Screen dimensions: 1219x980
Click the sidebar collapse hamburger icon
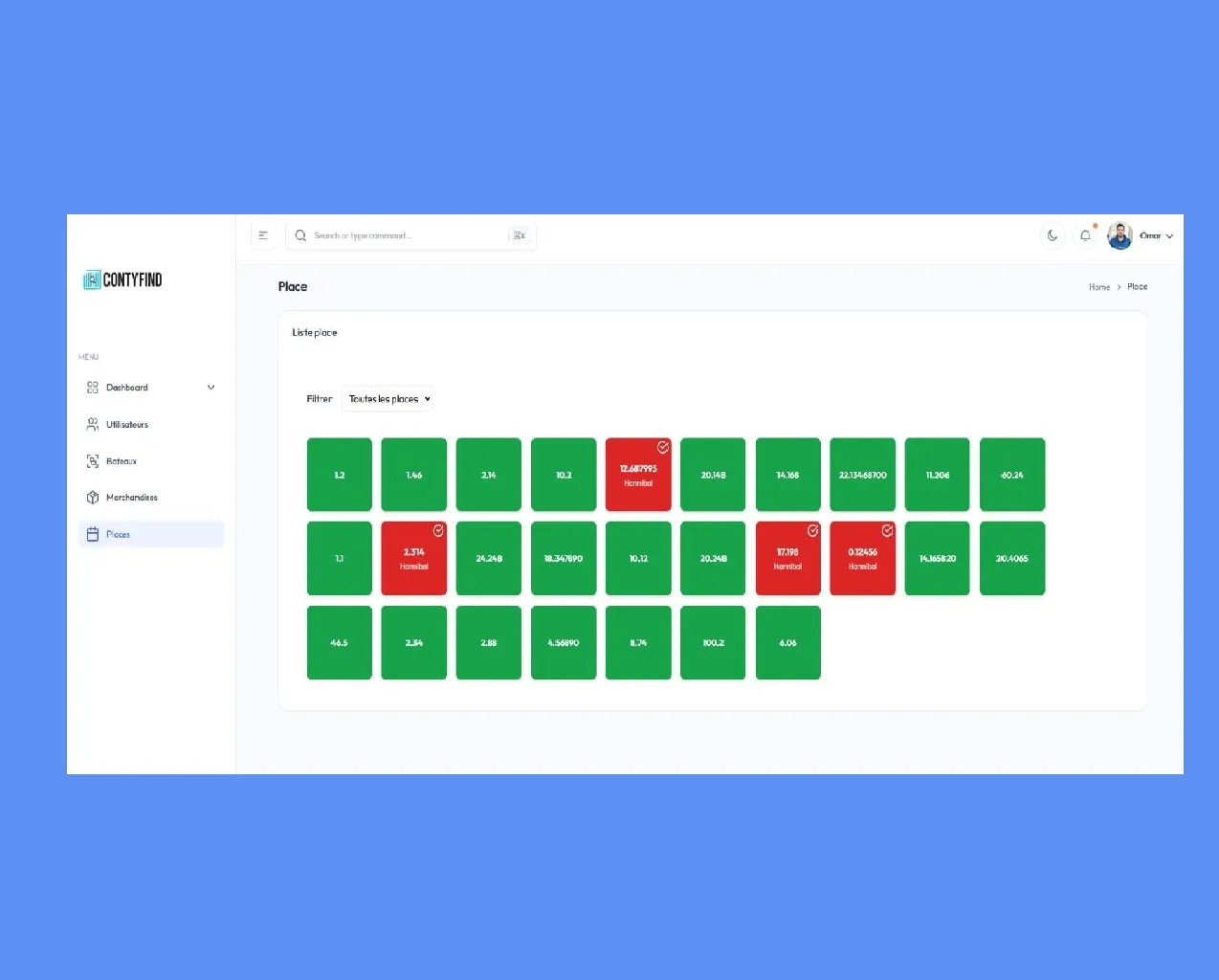[x=263, y=235]
